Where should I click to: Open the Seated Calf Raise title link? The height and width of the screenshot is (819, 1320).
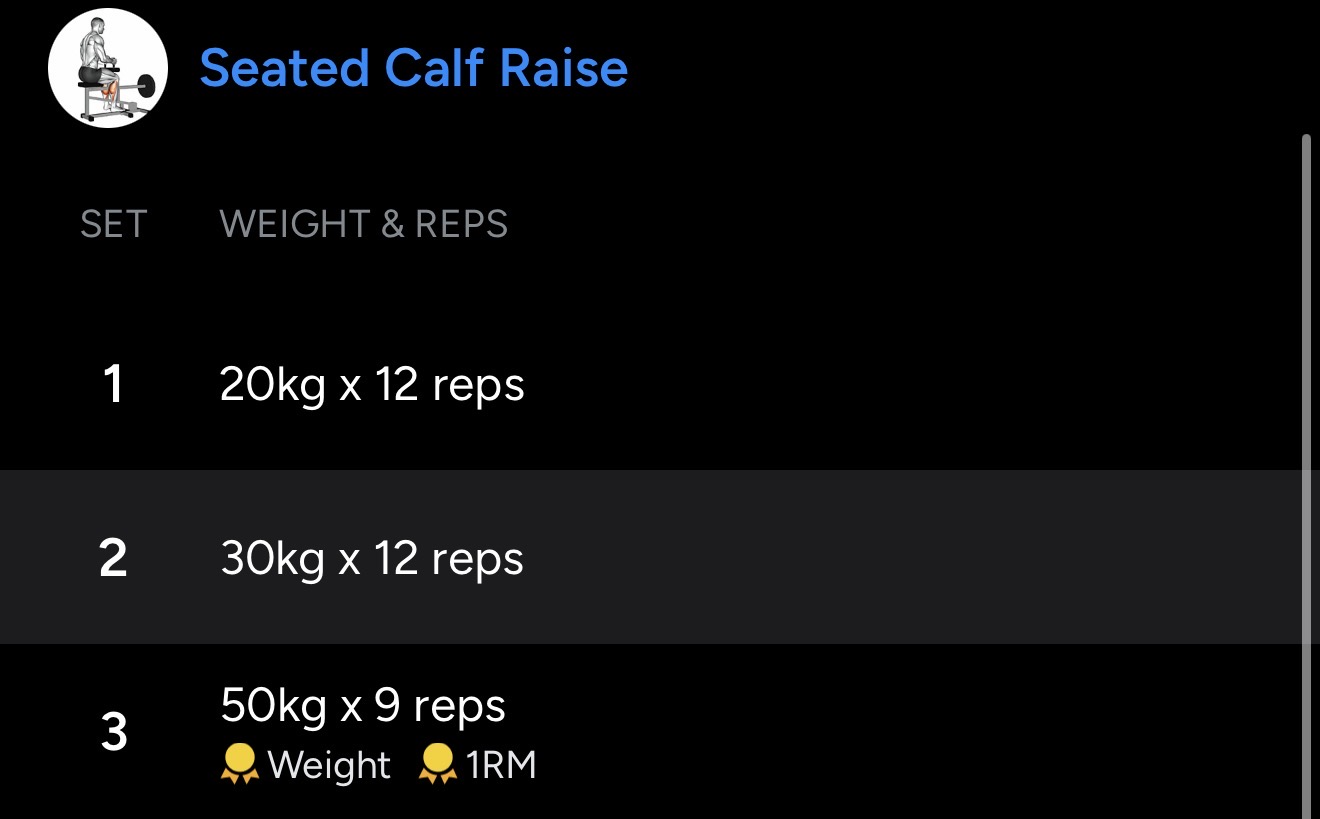[413, 69]
